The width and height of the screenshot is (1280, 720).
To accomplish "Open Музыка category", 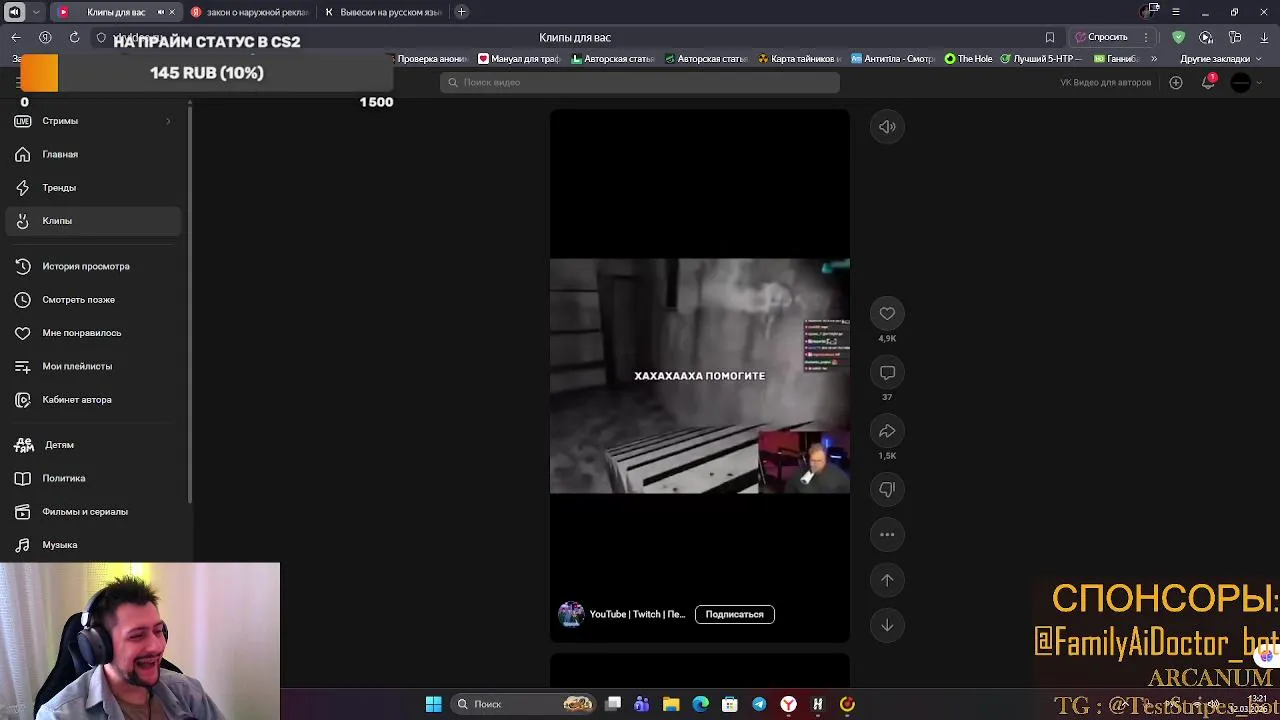I will click(x=93, y=545).
